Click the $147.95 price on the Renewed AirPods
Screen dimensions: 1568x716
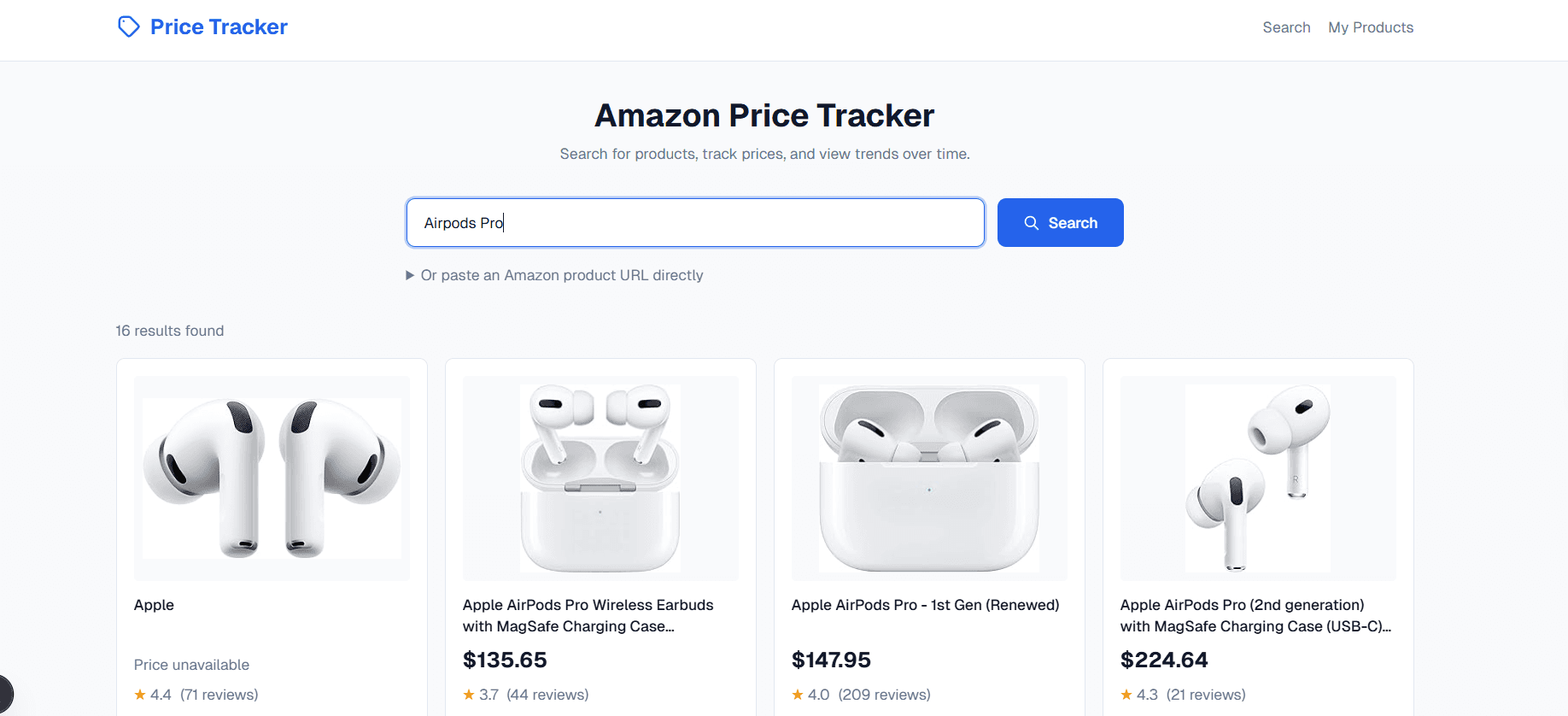(831, 660)
